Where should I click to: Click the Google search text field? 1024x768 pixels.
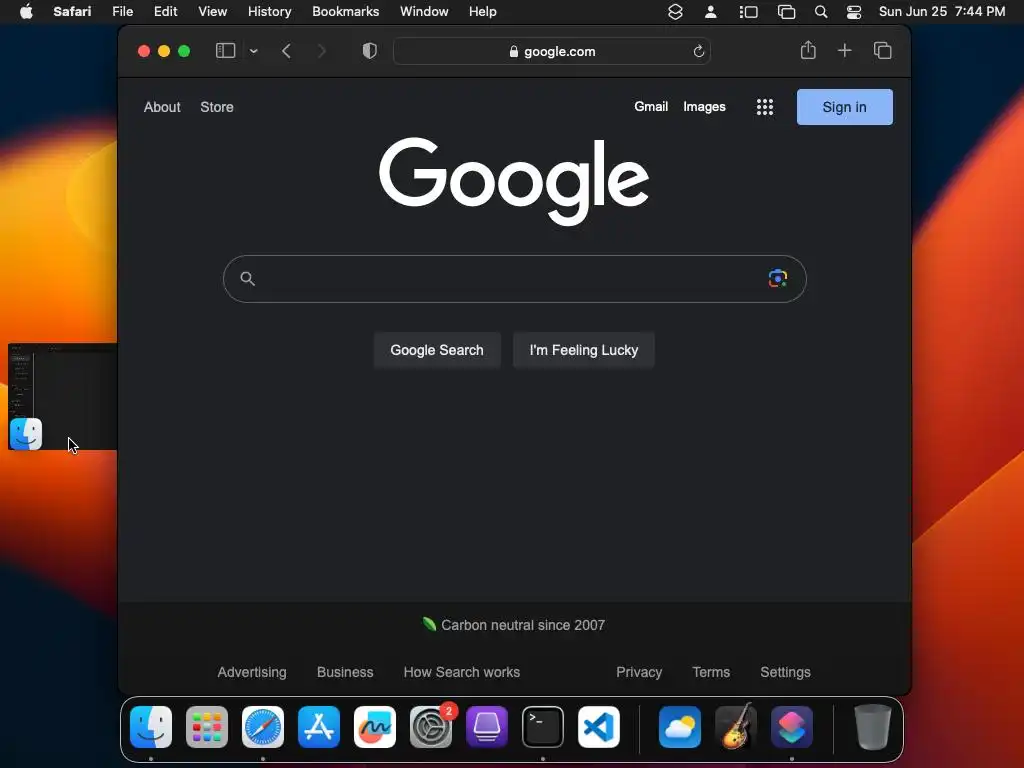point(514,279)
